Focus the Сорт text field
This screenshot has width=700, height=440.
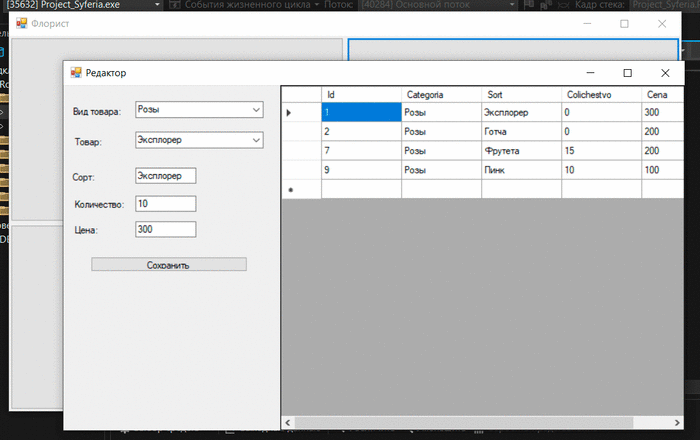tap(165, 176)
